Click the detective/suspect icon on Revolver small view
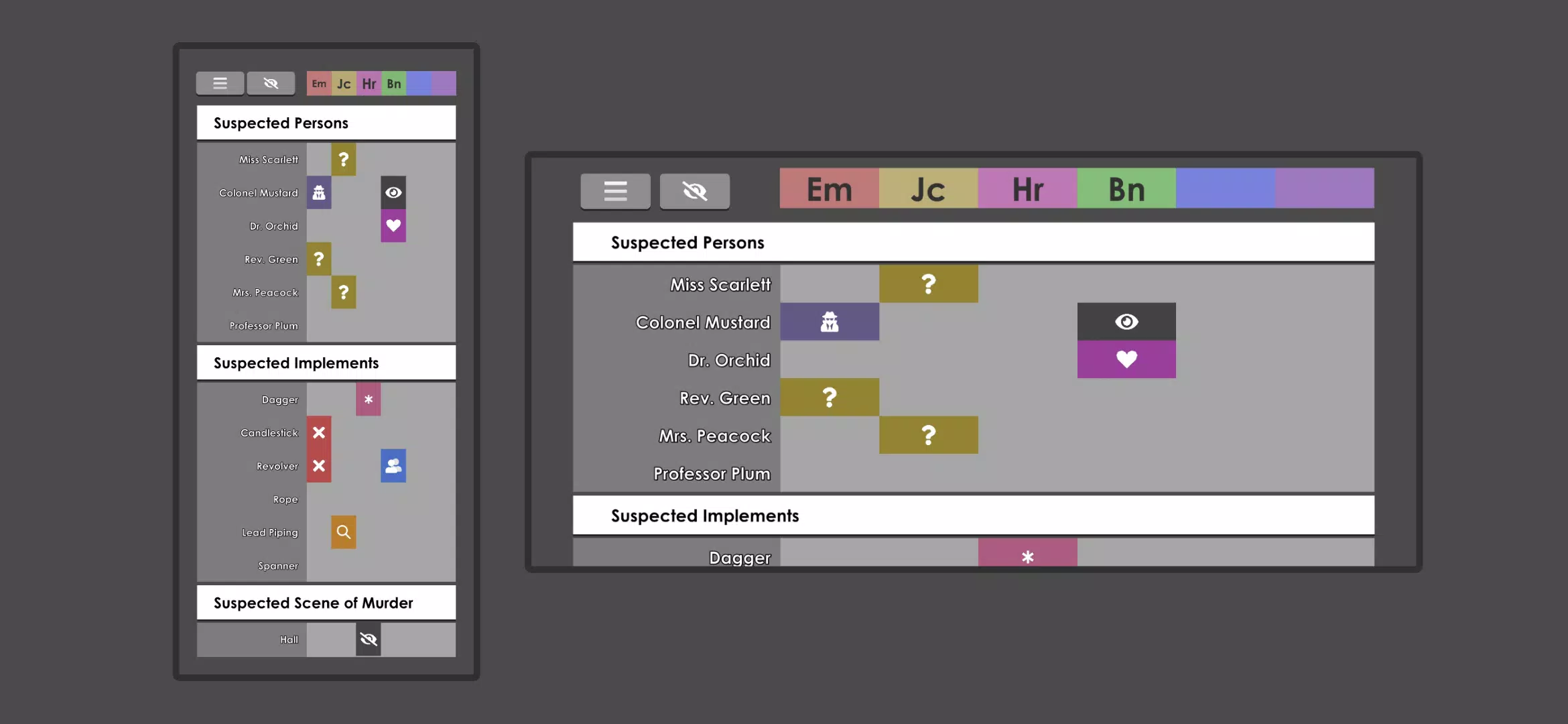 coord(393,466)
